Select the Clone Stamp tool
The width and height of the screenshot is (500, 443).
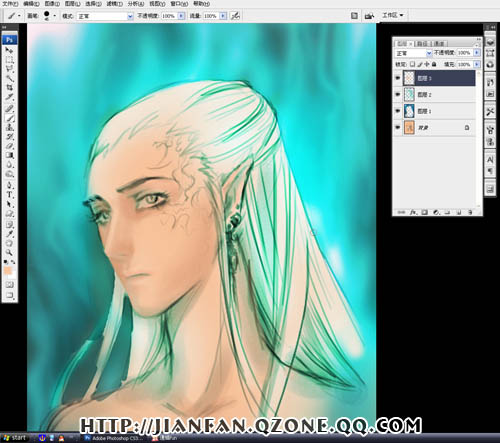click(x=9, y=127)
